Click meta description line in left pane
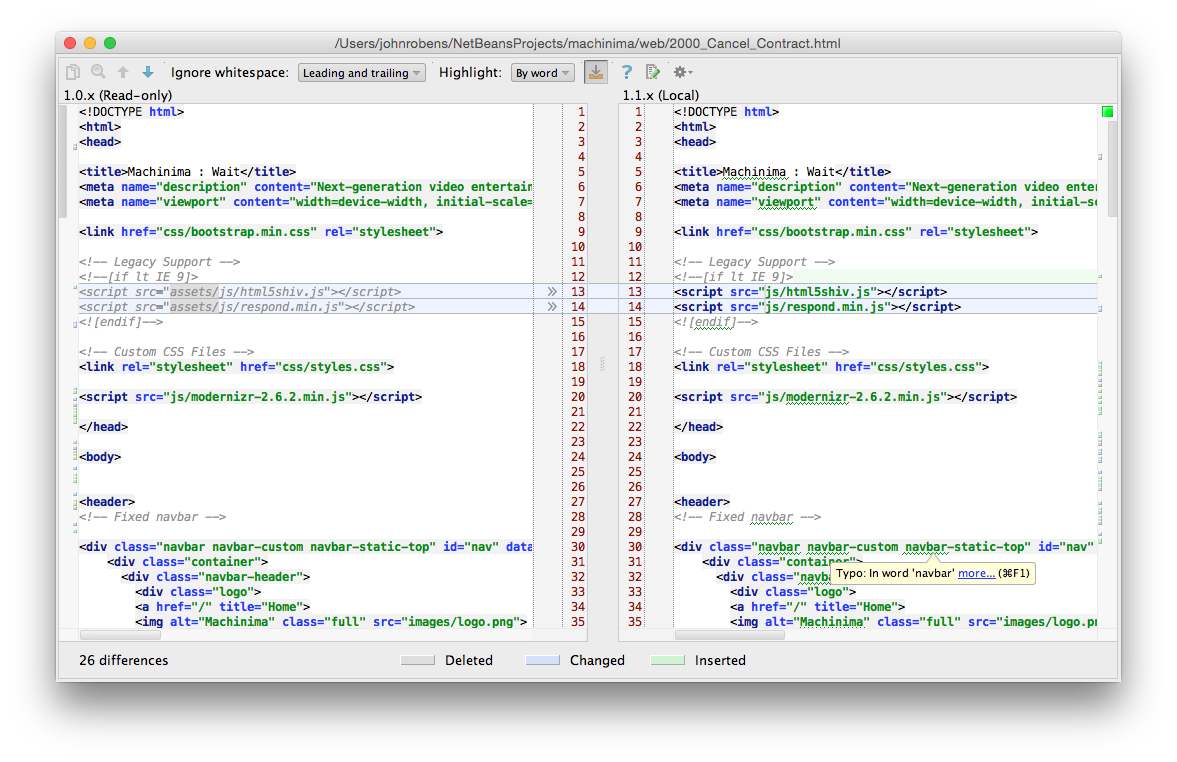Image resolution: width=1177 pixels, height=762 pixels. tap(306, 186)
